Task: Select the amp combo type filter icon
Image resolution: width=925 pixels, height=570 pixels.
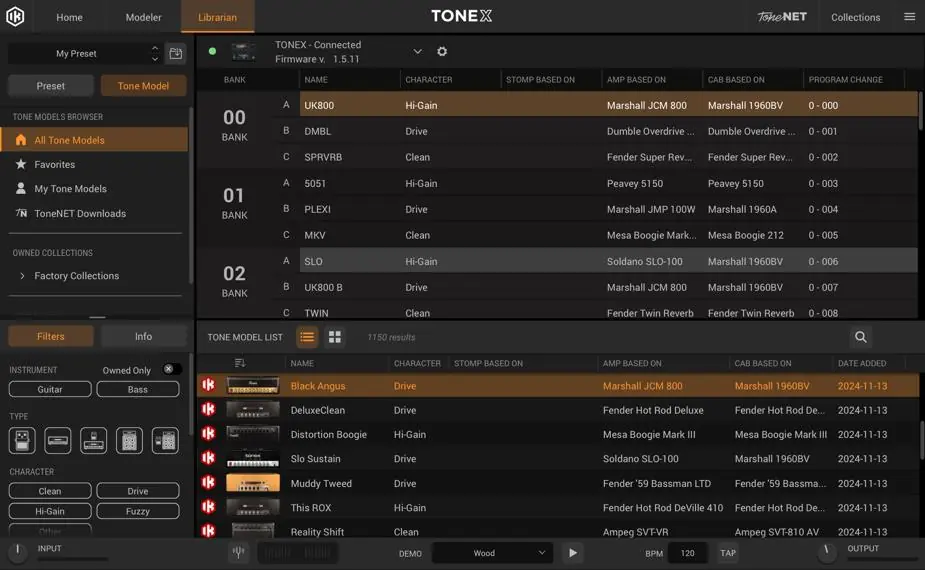Action: pos(94,440)
